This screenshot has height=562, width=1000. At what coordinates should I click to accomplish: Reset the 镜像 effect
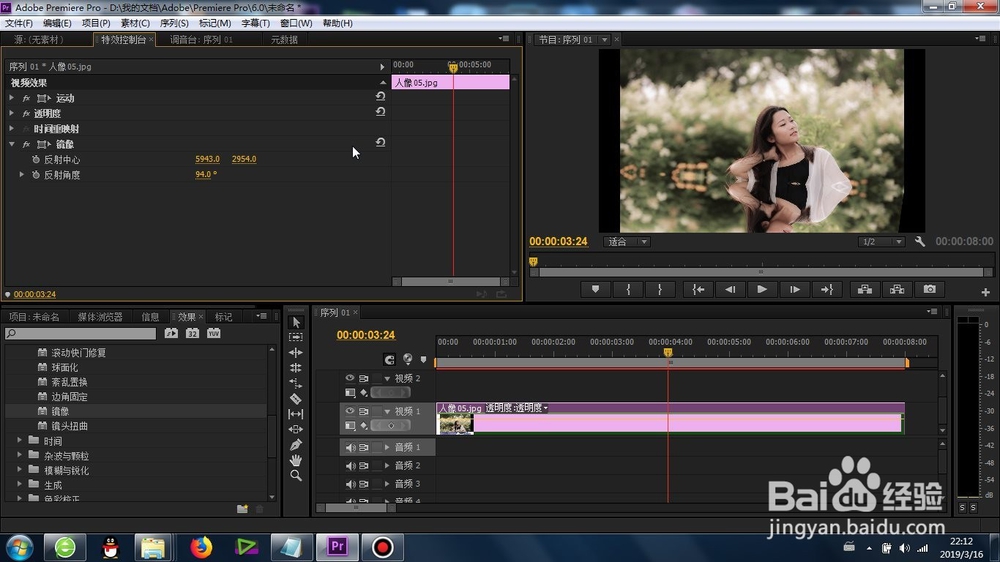pyautogui.click(x=381, y=143)
